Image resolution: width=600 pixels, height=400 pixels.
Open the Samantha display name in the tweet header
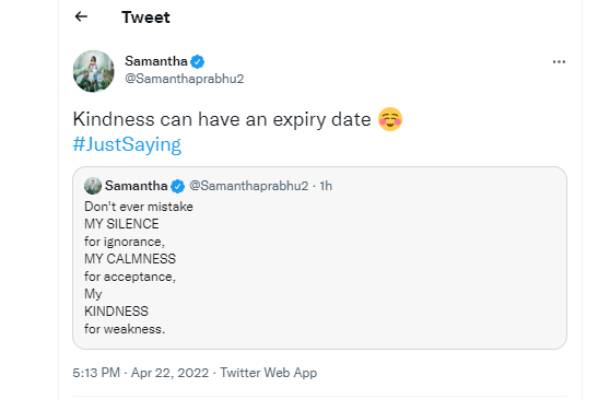[154, 61]
